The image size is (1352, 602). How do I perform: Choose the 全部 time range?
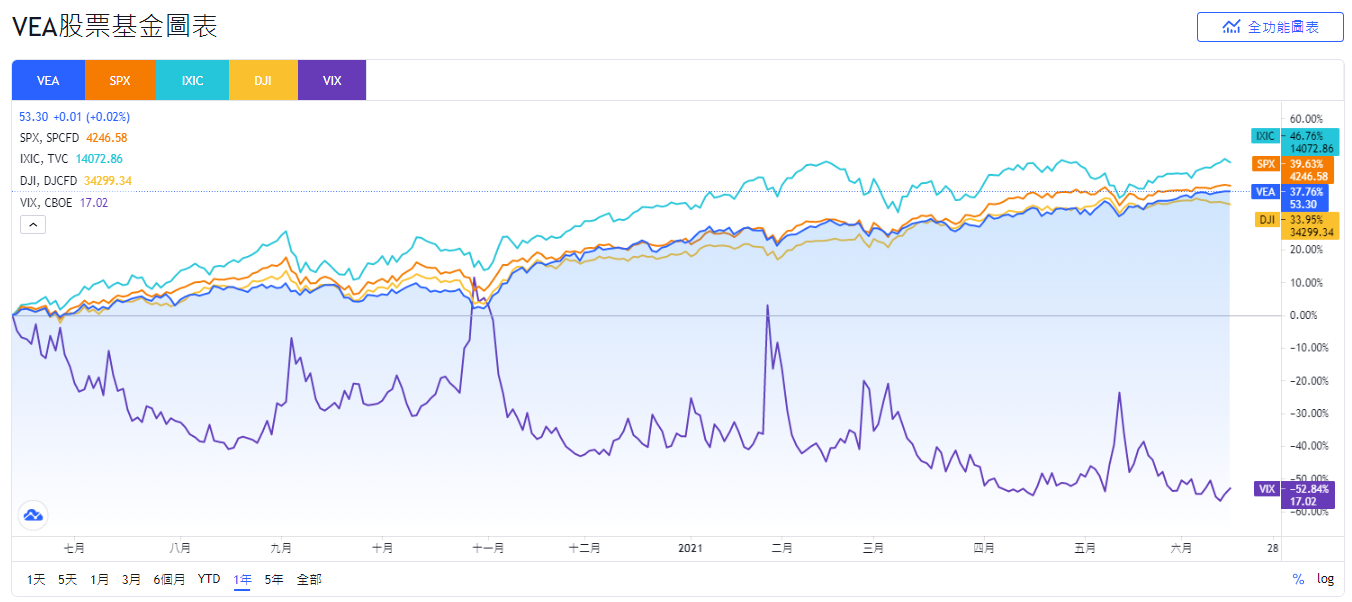pos(309,579)
